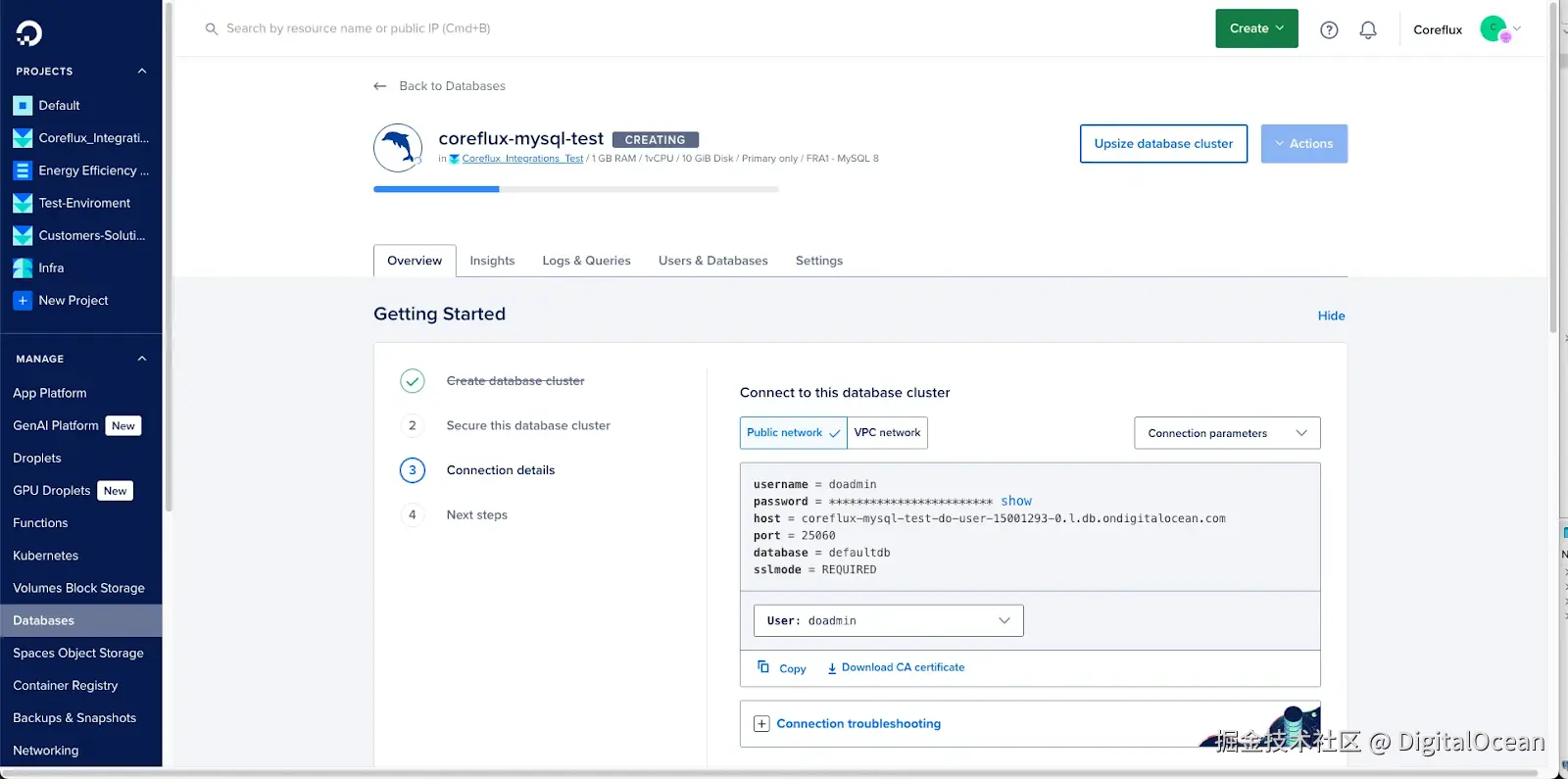Image resolution: width=1568 pixels, height=779 pixels.
Task: Open GenAI Platform
Action: click(x=56, y=425)
